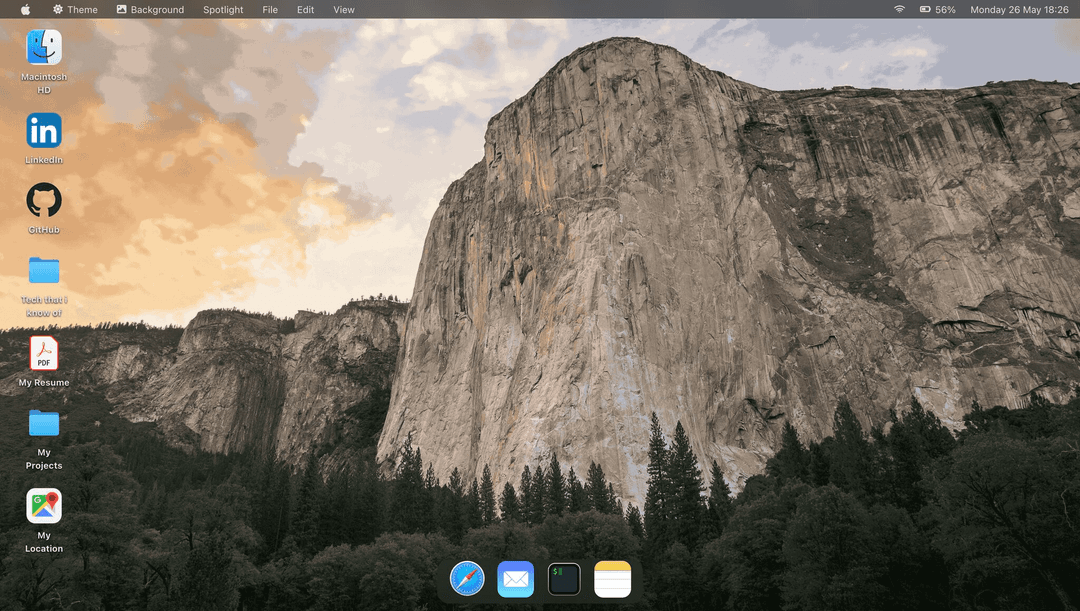Launch the Mail app in the dock

tap(515, 578)
